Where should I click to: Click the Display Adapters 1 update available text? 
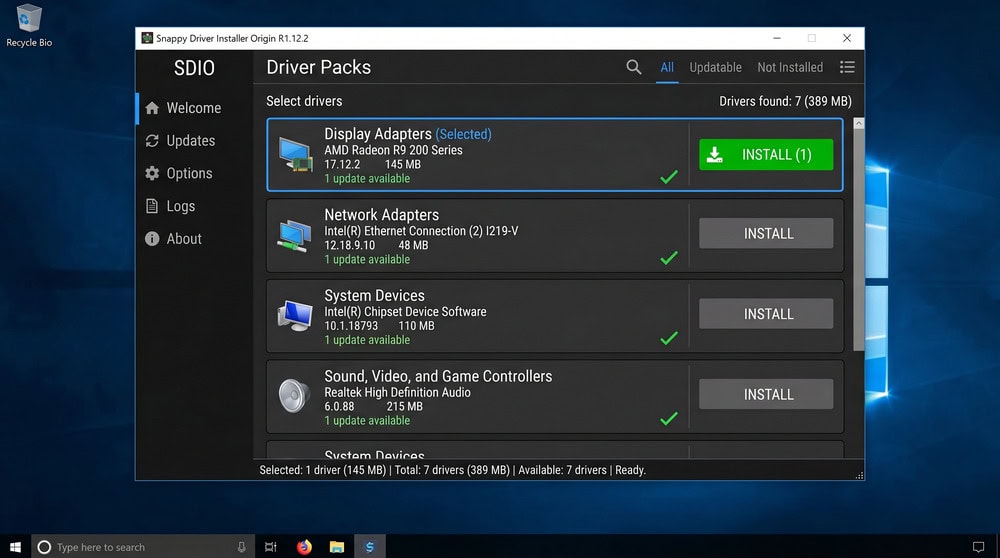tap(367, 179)
